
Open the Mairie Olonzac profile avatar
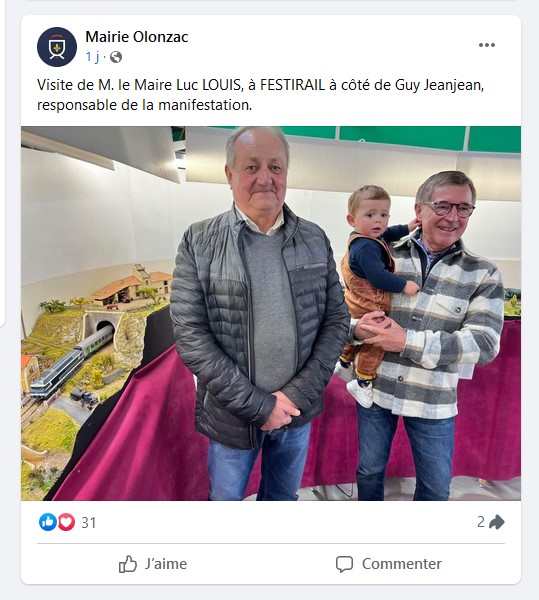pos(57,47)
